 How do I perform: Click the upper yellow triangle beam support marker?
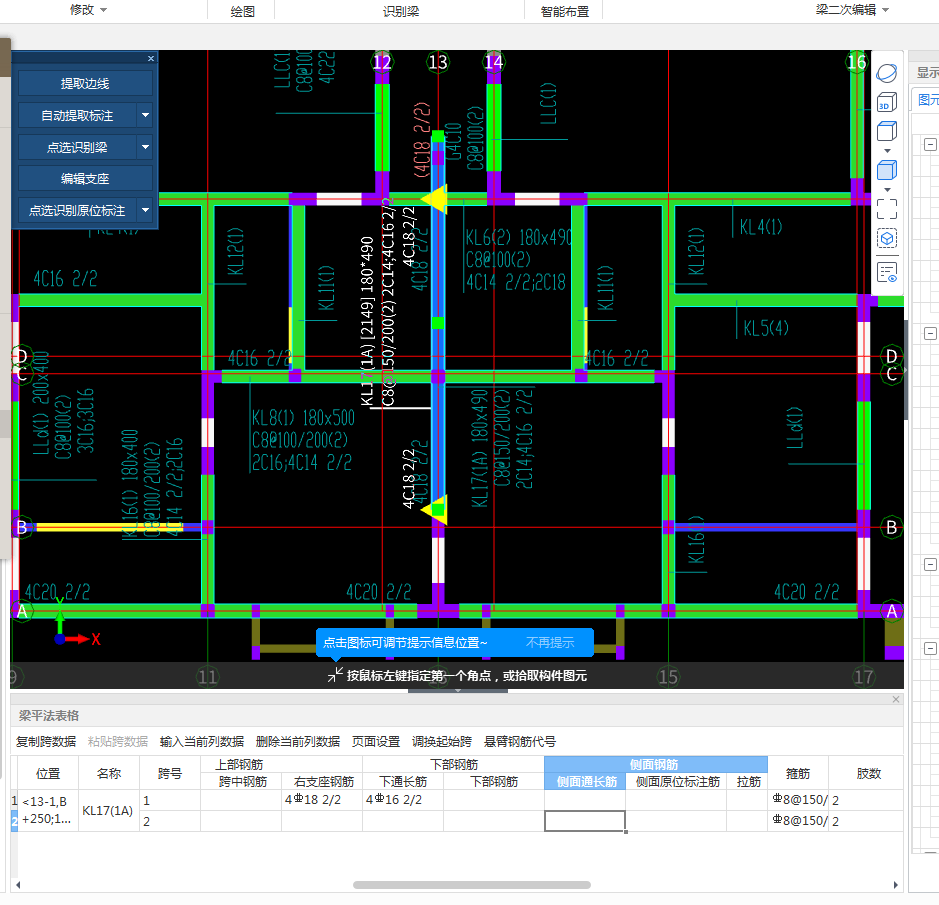pyautogui.click(x=435, y=199)
